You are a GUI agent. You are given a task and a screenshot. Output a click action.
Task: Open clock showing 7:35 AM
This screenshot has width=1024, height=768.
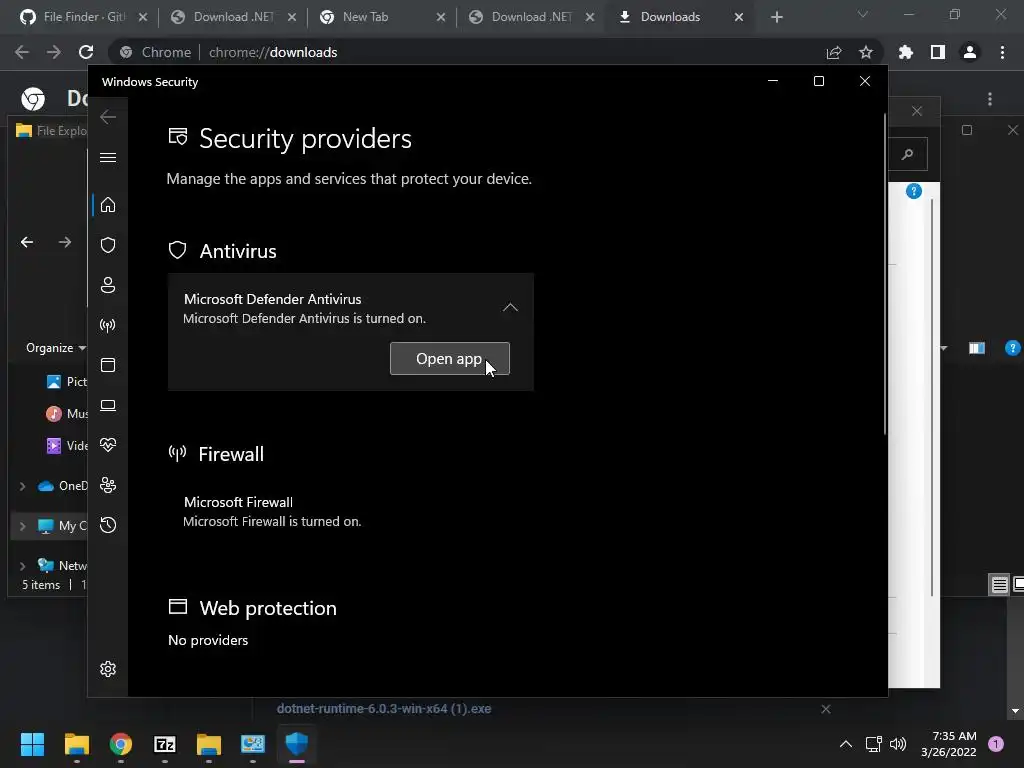point(948,744)
